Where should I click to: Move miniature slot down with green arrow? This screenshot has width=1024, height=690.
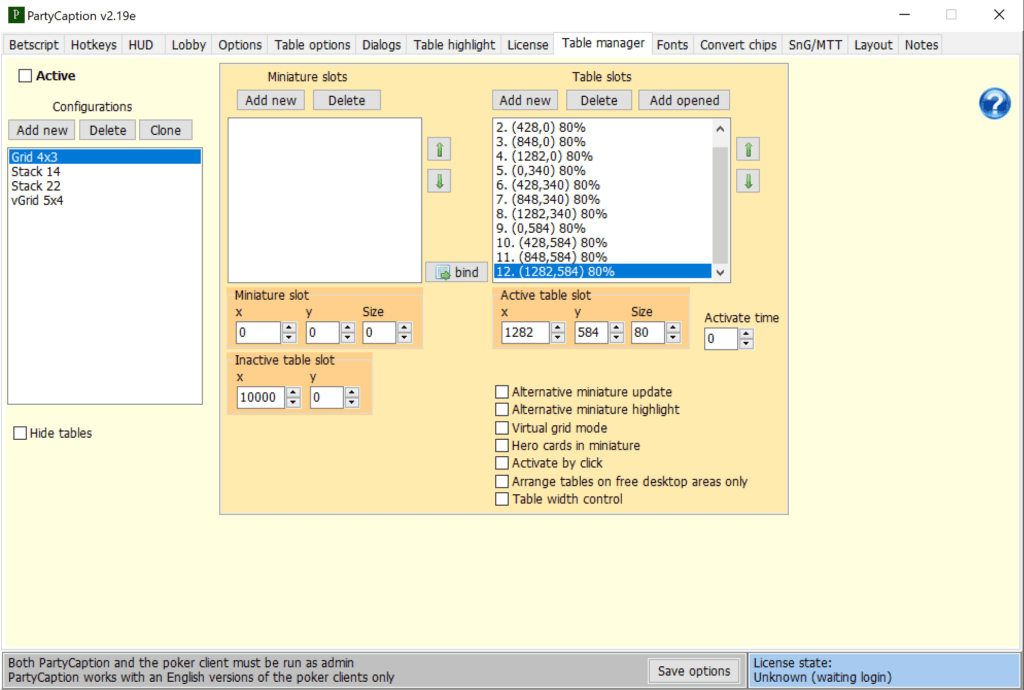click(x=440, y=181)
